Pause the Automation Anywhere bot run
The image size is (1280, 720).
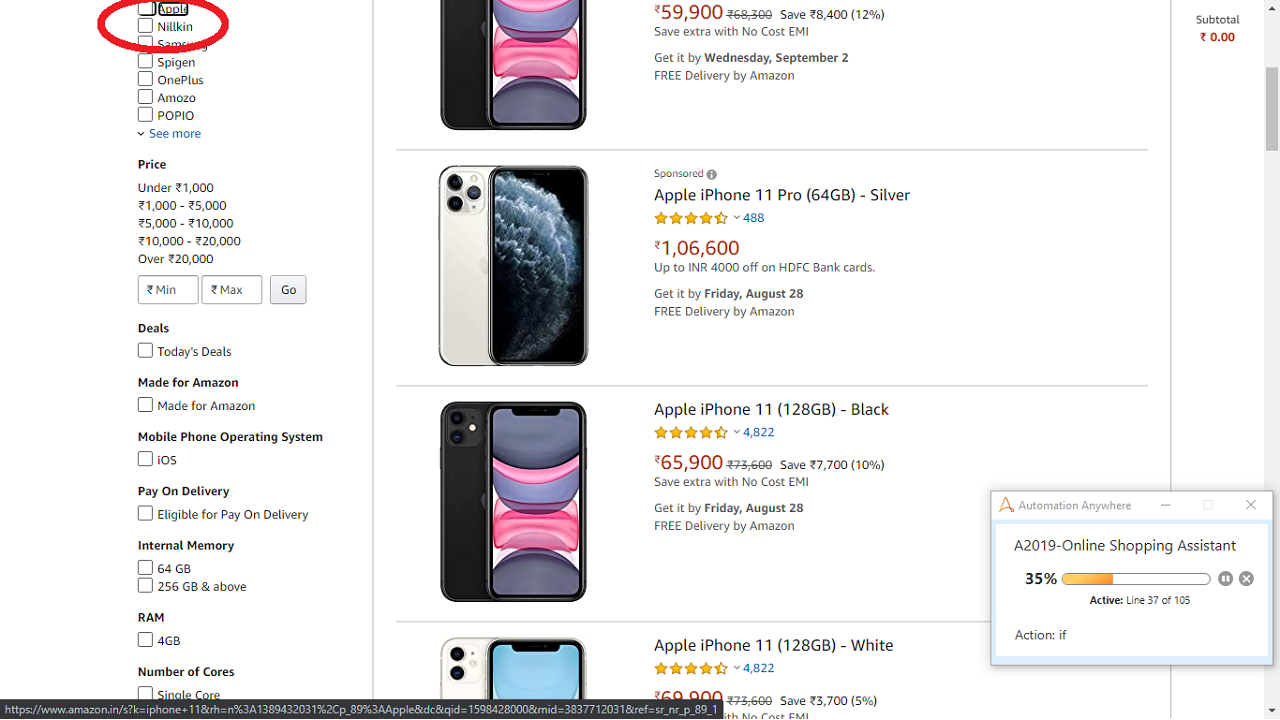coord(1226,579)
